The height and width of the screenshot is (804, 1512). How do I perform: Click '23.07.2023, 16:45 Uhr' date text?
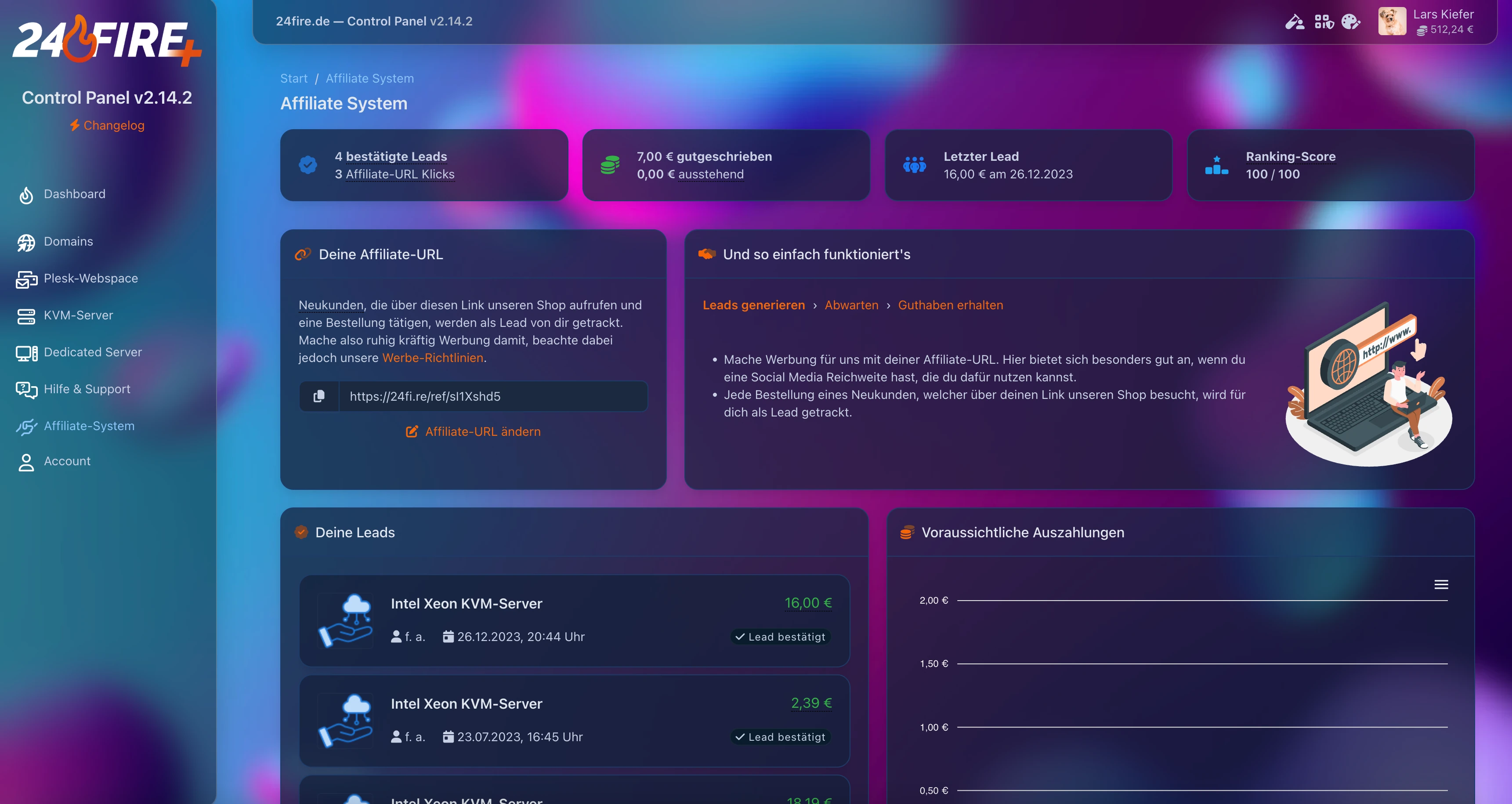tap(520, 737)
